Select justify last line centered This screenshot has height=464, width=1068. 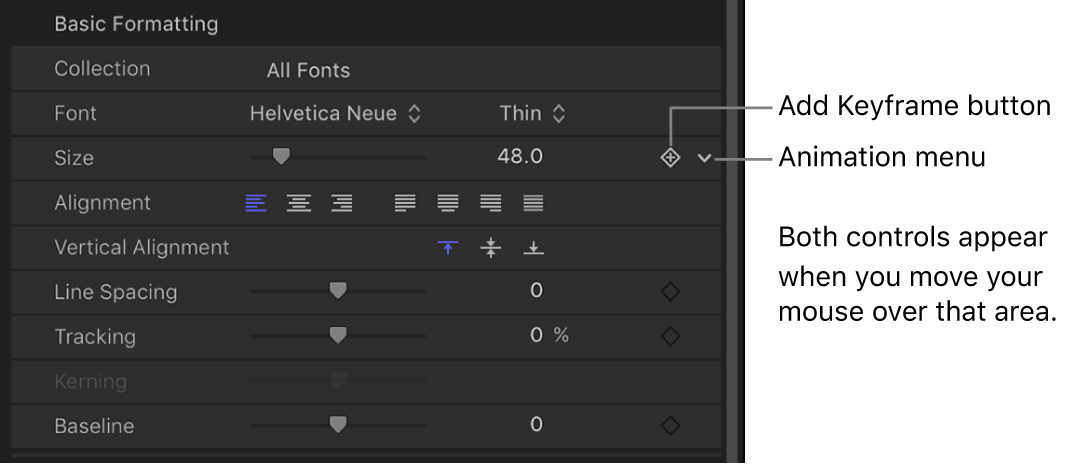pyautogui.click(x=447, y=203)
